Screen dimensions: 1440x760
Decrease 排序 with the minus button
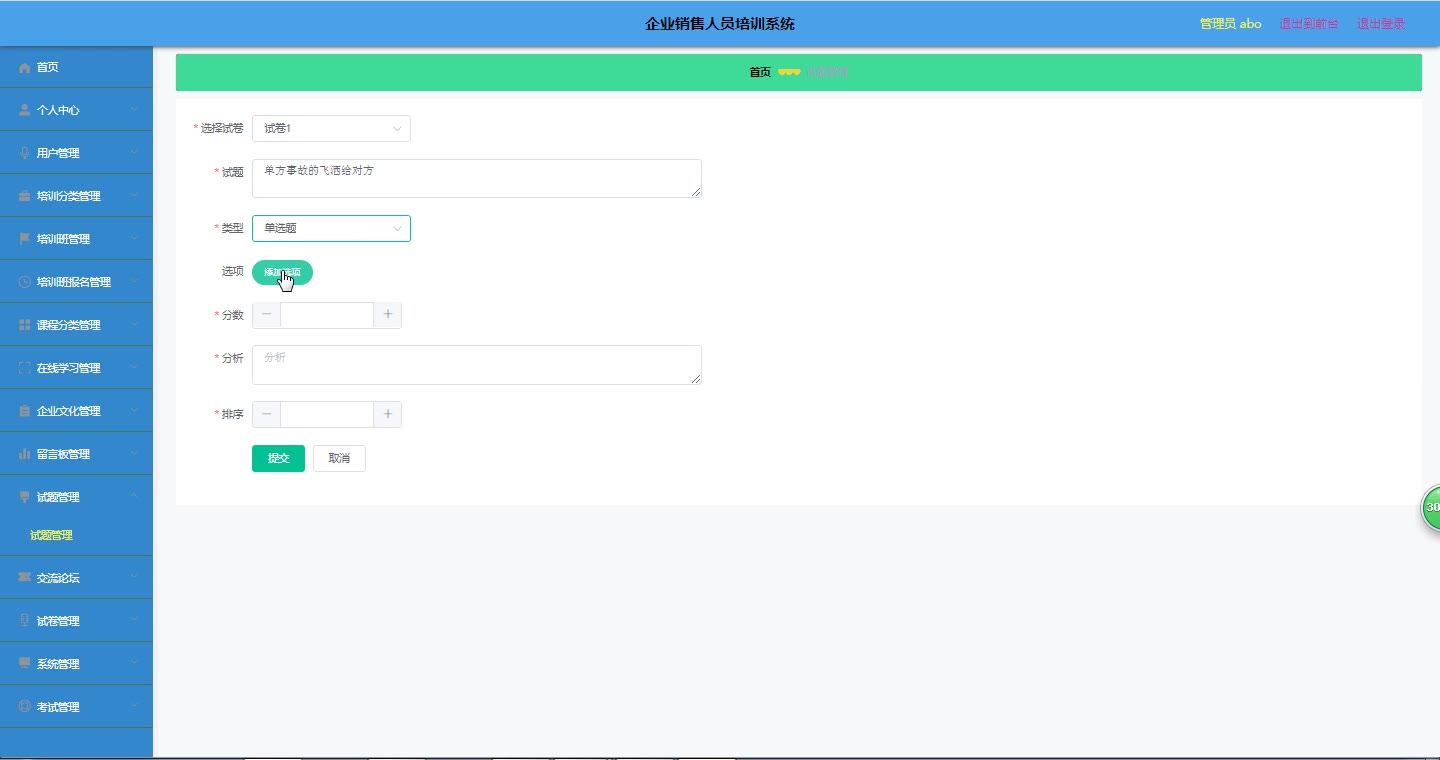[x=266, y=414]
